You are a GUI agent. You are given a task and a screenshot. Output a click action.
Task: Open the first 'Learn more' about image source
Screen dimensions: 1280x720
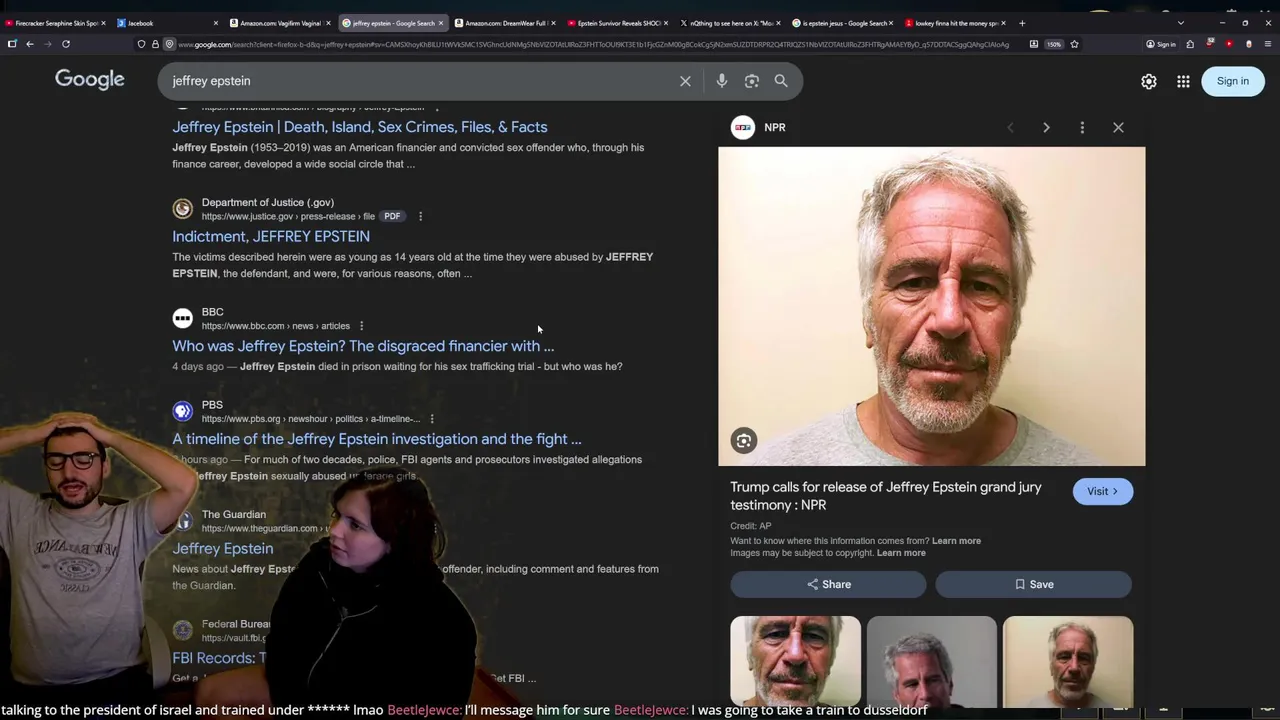coord(956,541)
